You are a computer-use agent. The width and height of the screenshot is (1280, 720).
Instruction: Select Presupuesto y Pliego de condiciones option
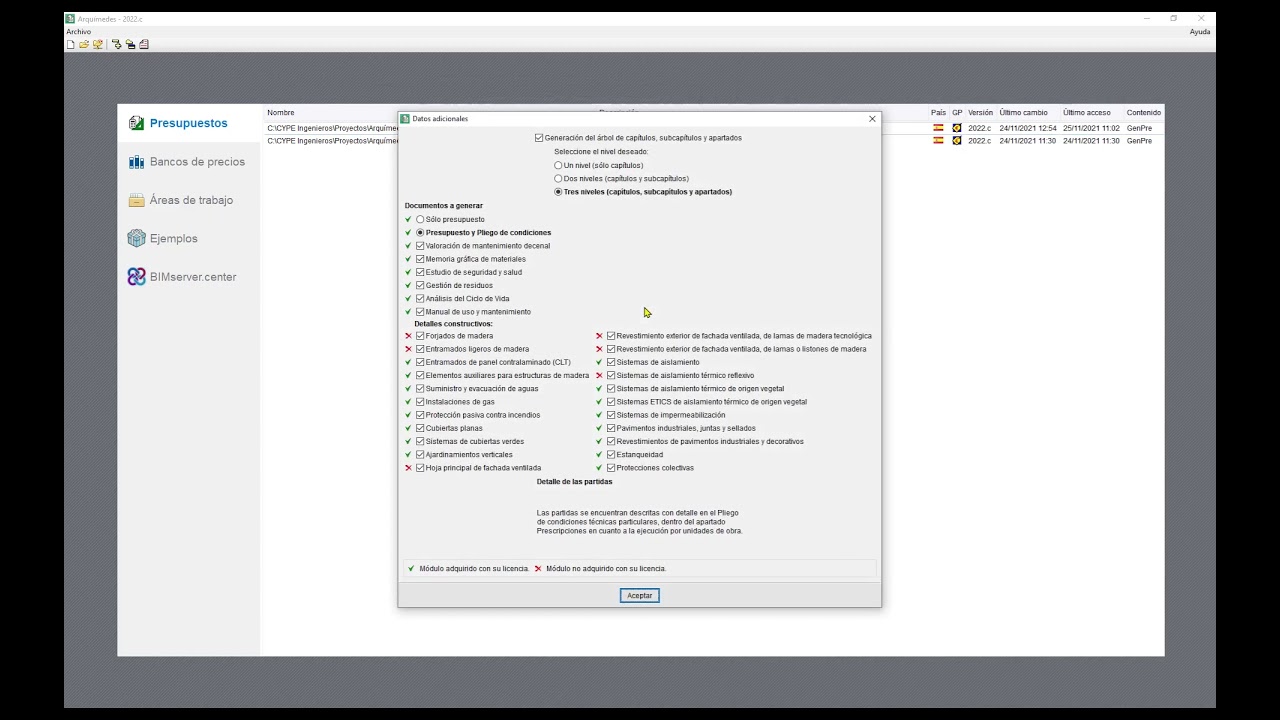[x=420, y=233]
